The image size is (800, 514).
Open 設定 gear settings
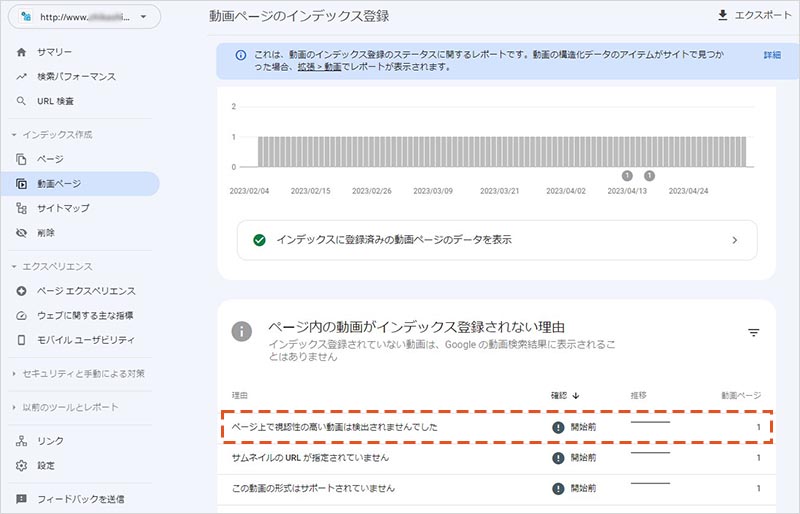coord(46,465)
